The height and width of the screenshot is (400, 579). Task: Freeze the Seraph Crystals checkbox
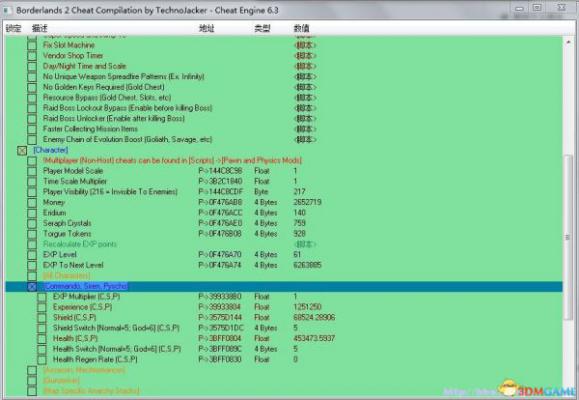32,223
